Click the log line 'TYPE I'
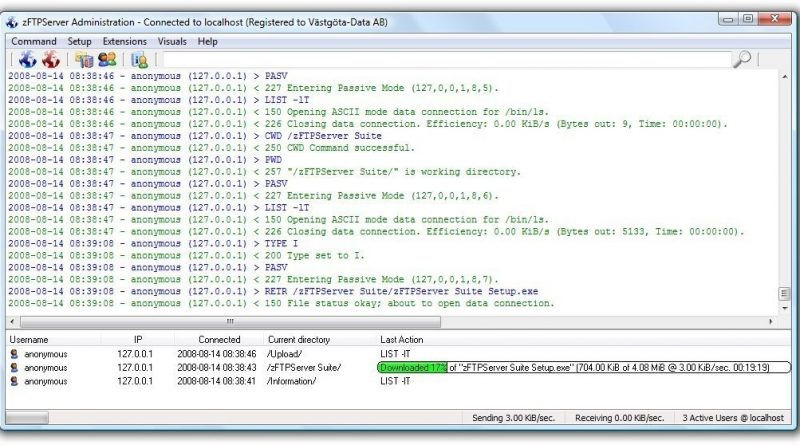 (153, 243)
